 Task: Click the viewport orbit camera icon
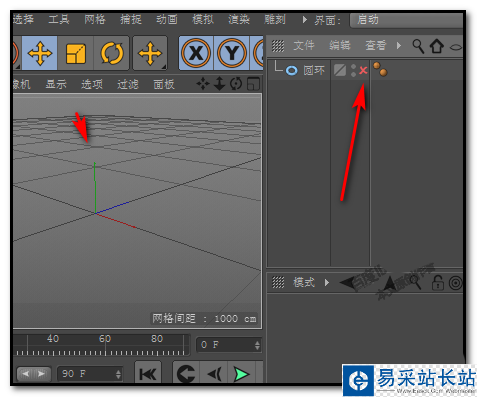pos(236,84)
